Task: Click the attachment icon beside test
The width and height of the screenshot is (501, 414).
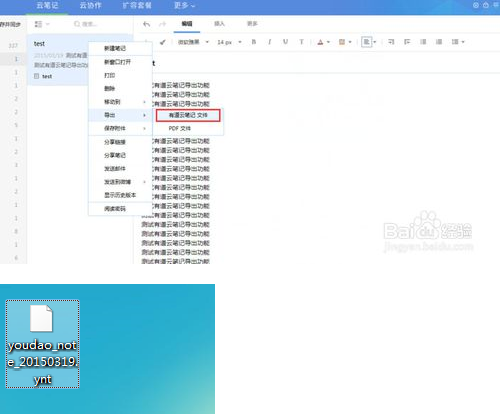Action: coord(37,76)
